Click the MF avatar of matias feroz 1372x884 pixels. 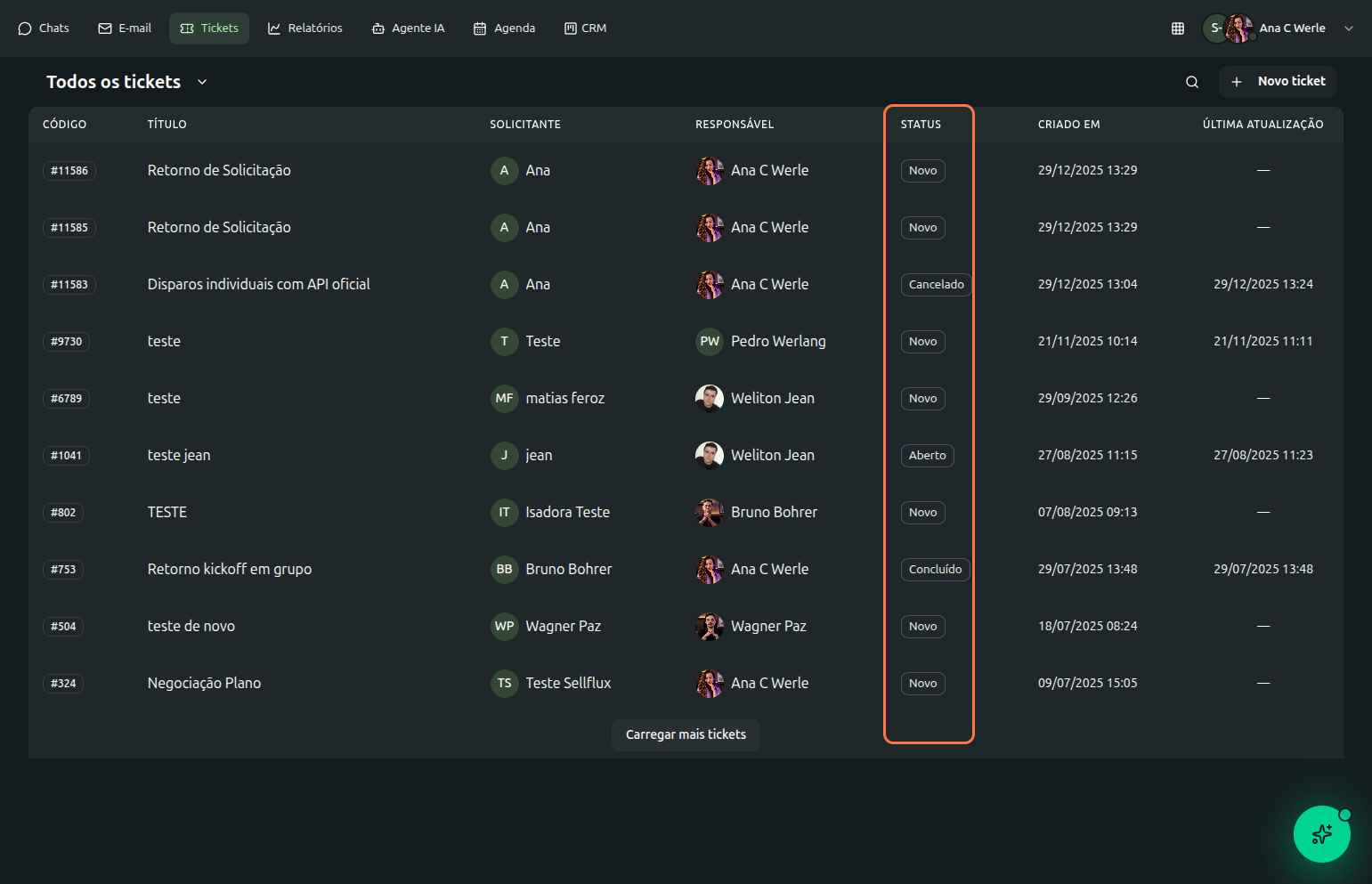click(x=504, y=399)
